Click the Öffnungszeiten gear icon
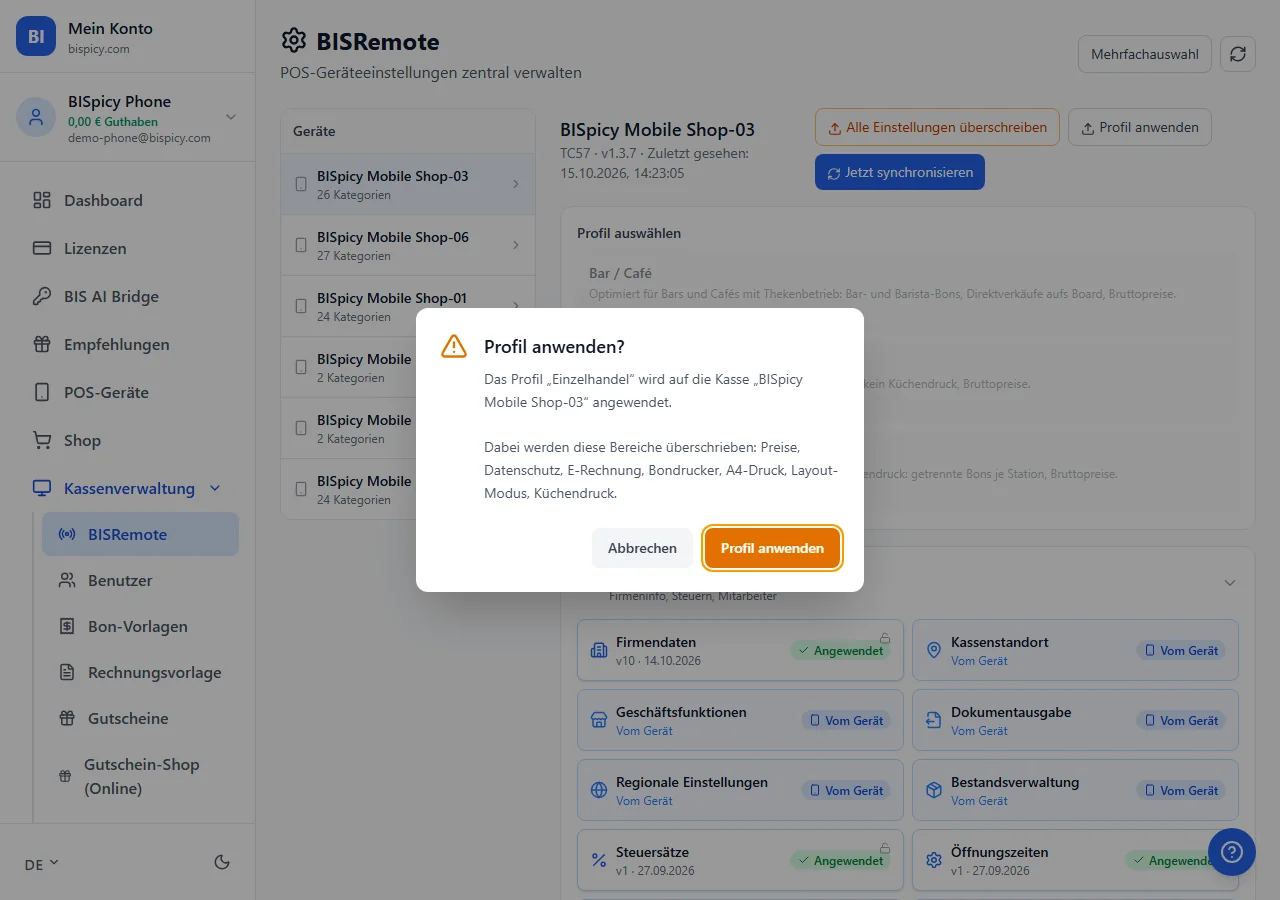The width and height of the screenshot is (1280, 900). (934, 860)
